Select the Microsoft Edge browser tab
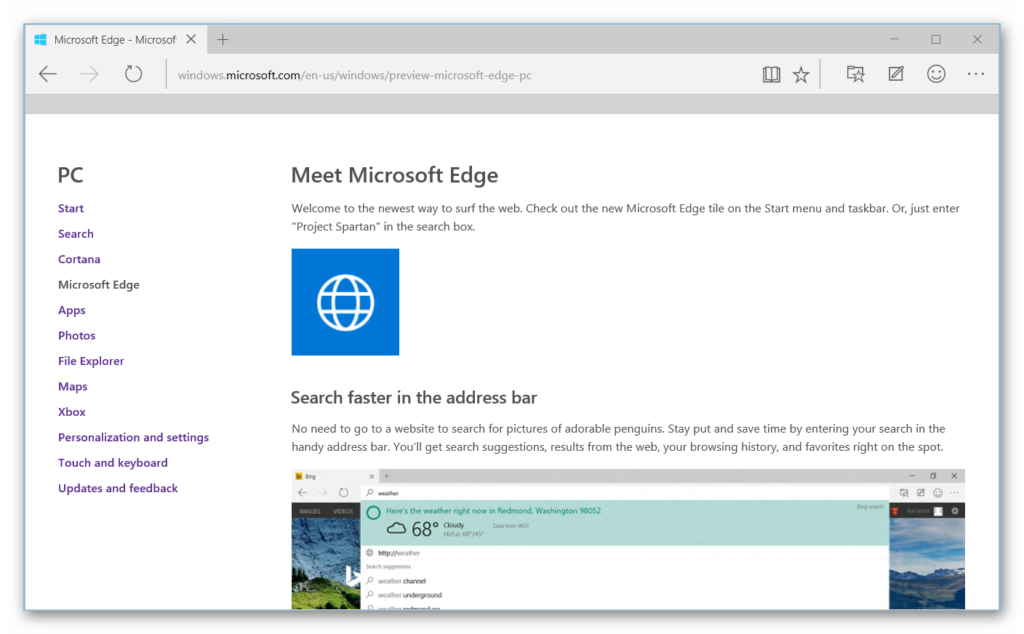 click(112, 40)
